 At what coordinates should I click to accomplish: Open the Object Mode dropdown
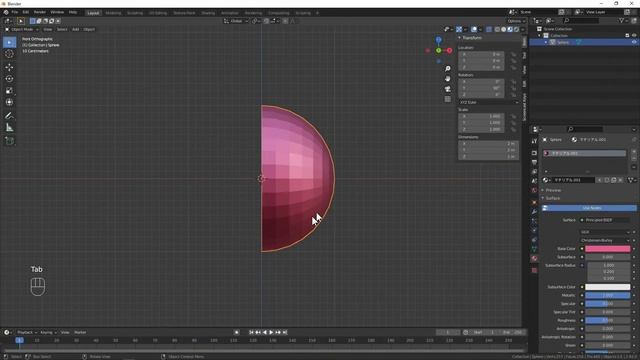point(22,29)
